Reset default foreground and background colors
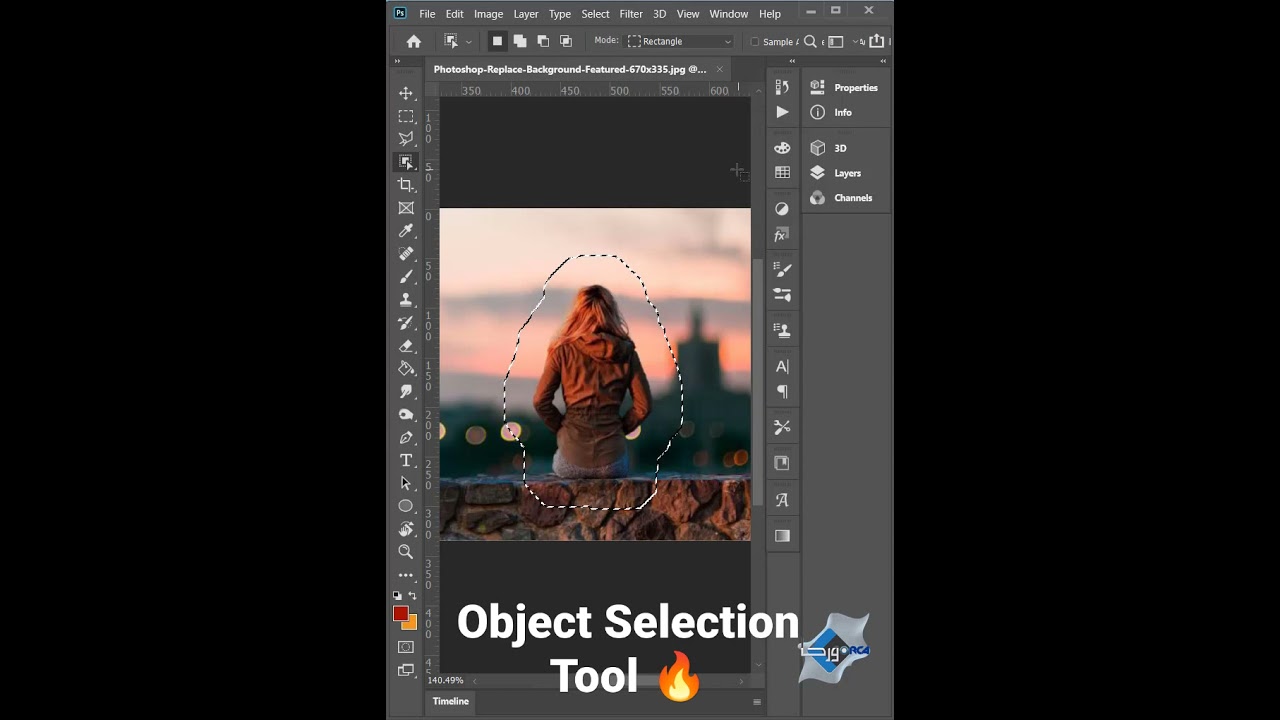This screenshot has width=1280, height=720. [x=397, y=596]
